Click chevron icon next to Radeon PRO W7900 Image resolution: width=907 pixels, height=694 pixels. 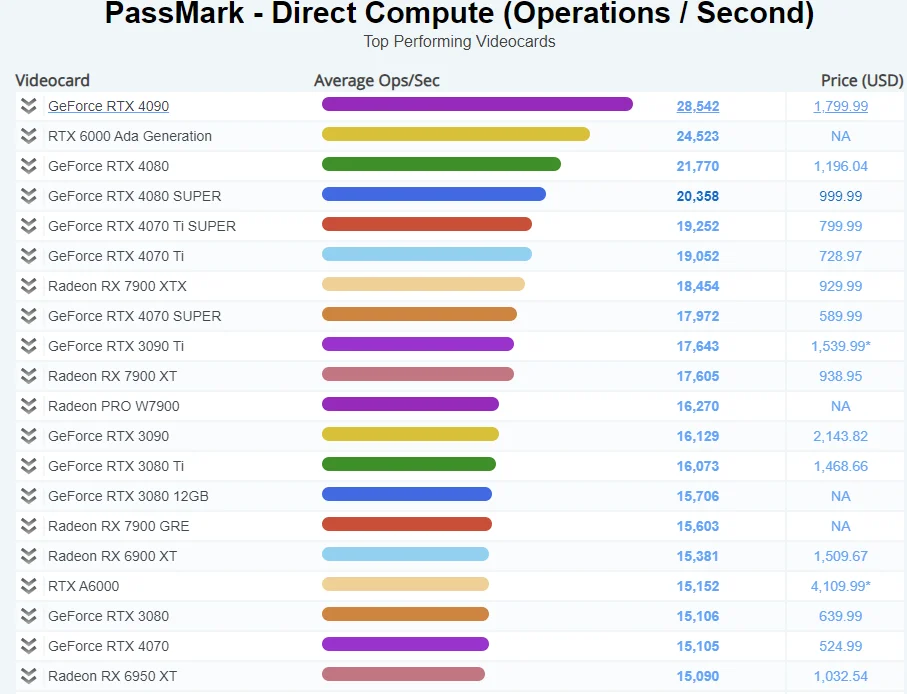(28, 406)
